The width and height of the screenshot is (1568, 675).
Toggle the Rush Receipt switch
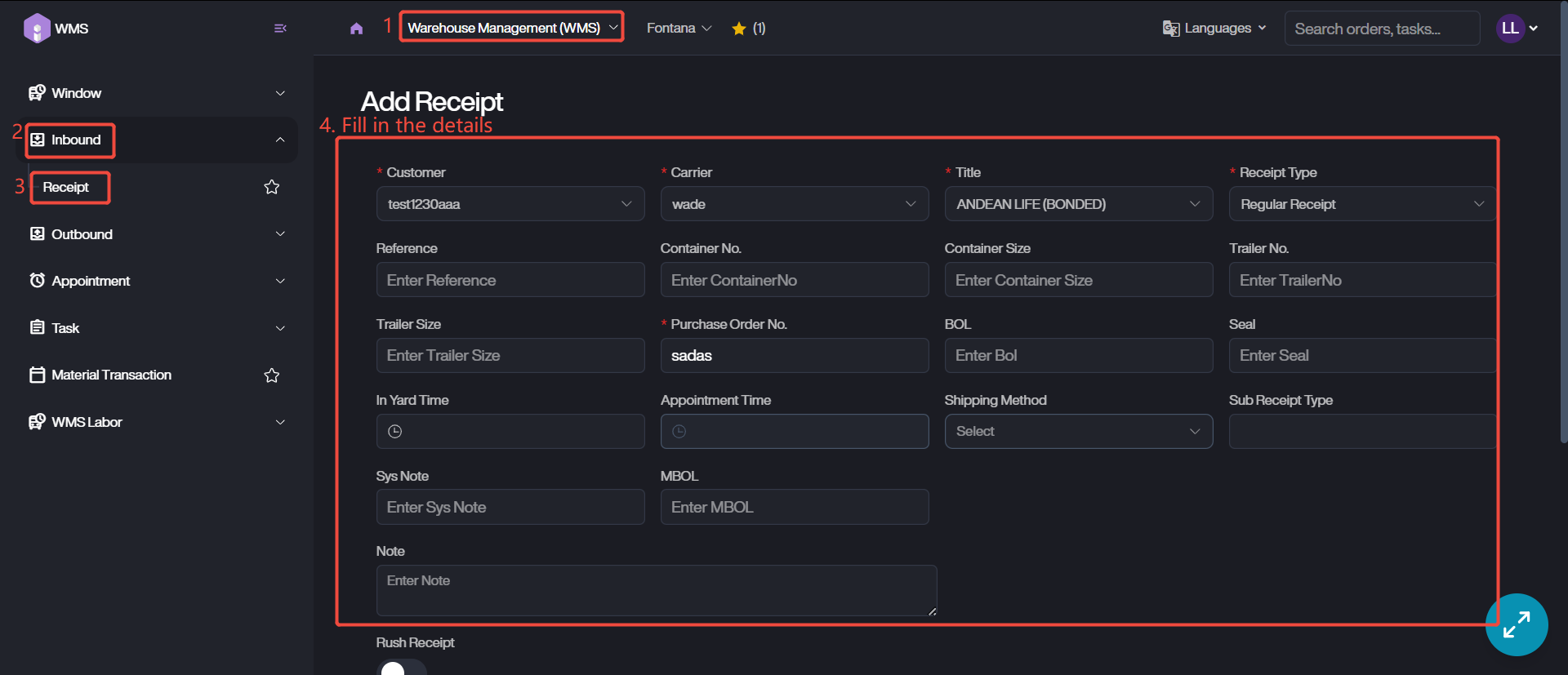pyautogui.click(x=401, y=668)
